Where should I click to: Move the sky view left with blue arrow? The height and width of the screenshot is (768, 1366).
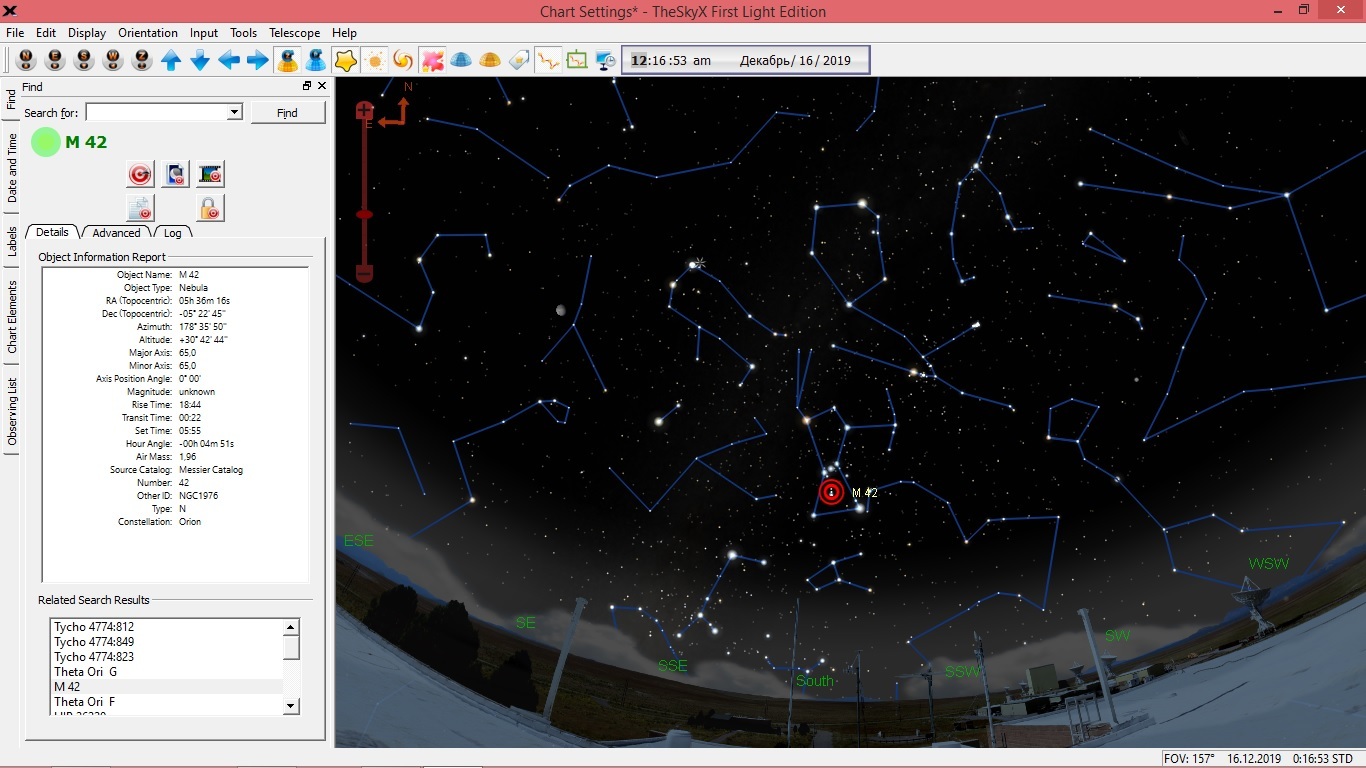(x=229, y=60)
